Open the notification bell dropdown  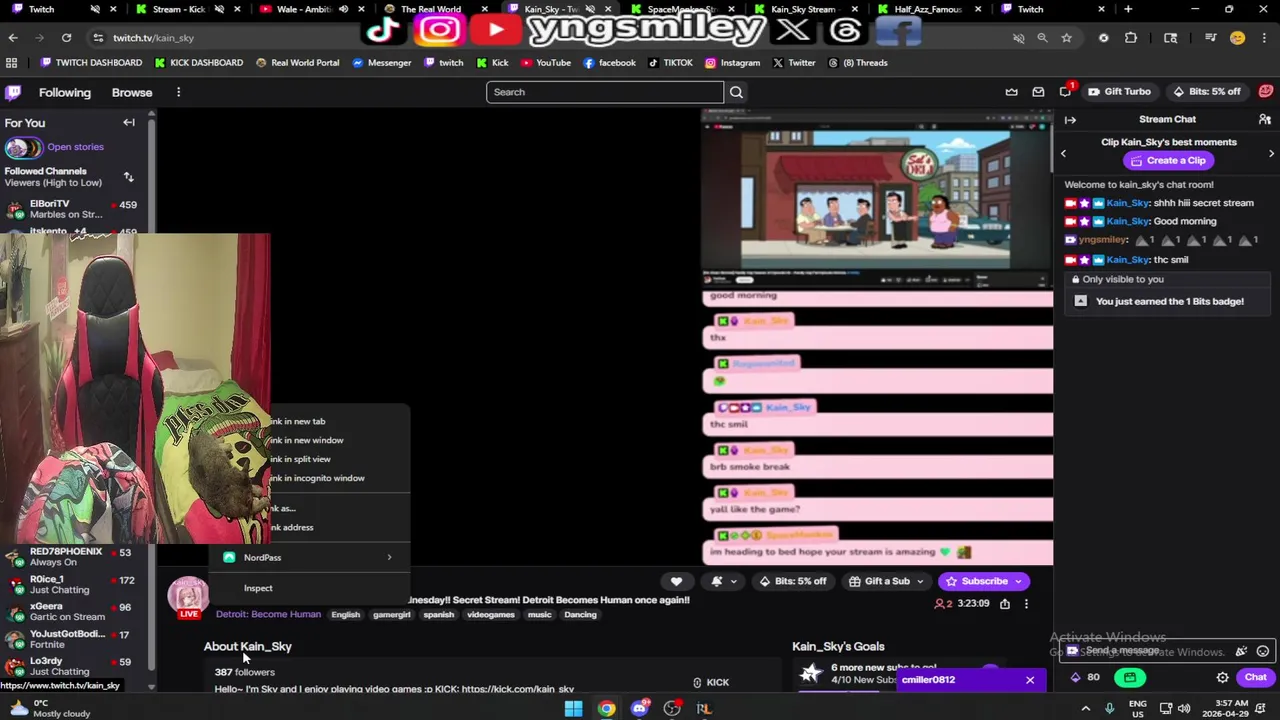(x=724, y=581)
